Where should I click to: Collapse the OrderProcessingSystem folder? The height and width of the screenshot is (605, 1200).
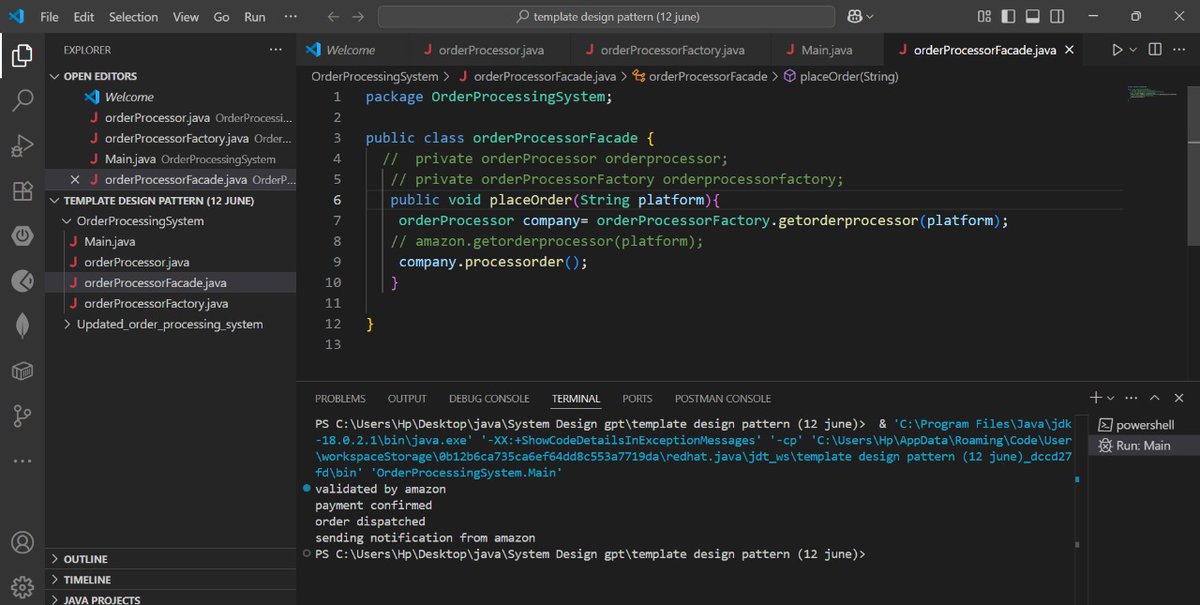[x=140, y=221]
